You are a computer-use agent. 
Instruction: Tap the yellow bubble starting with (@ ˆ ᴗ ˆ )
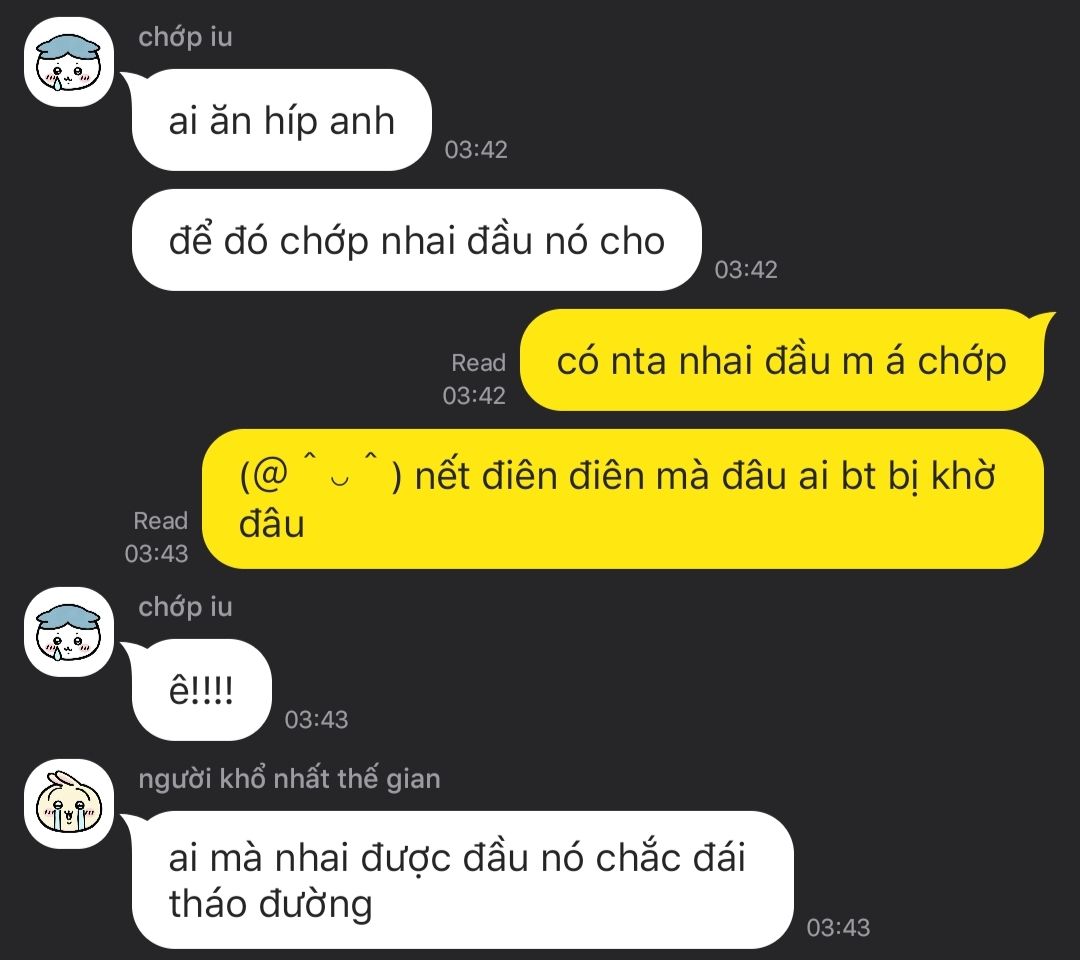tap(623, 499)
